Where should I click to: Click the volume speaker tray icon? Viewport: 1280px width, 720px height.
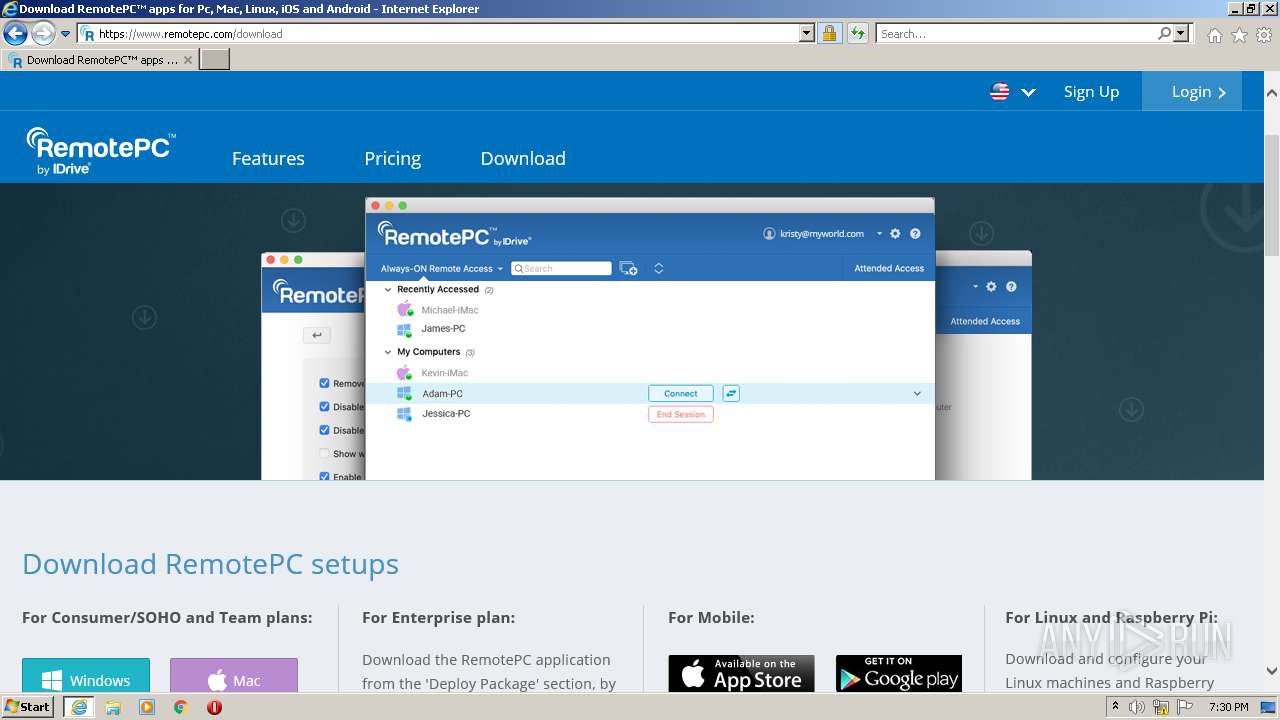coord(1137,707)
